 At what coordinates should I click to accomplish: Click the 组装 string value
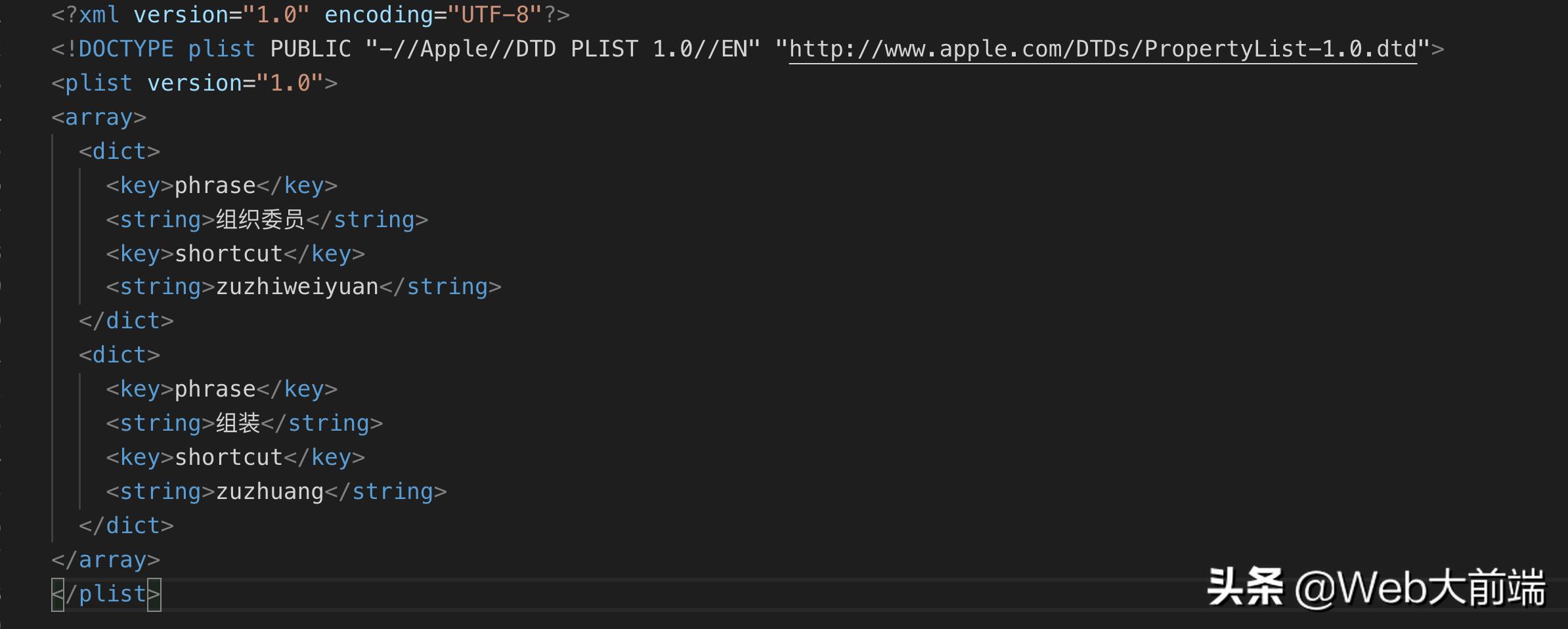pyautogui.click(x=238, y=423)
